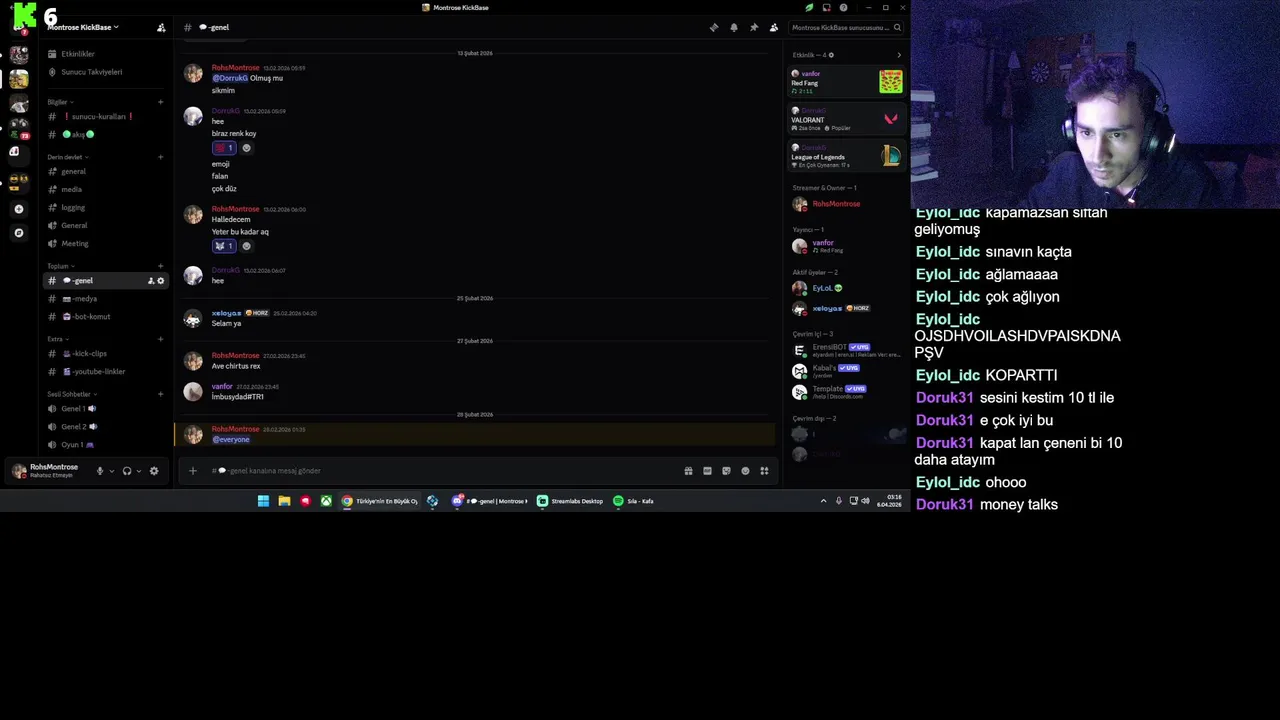Join the Meeting voice channel
1280x720 pixels.
(x=105, y=244)
